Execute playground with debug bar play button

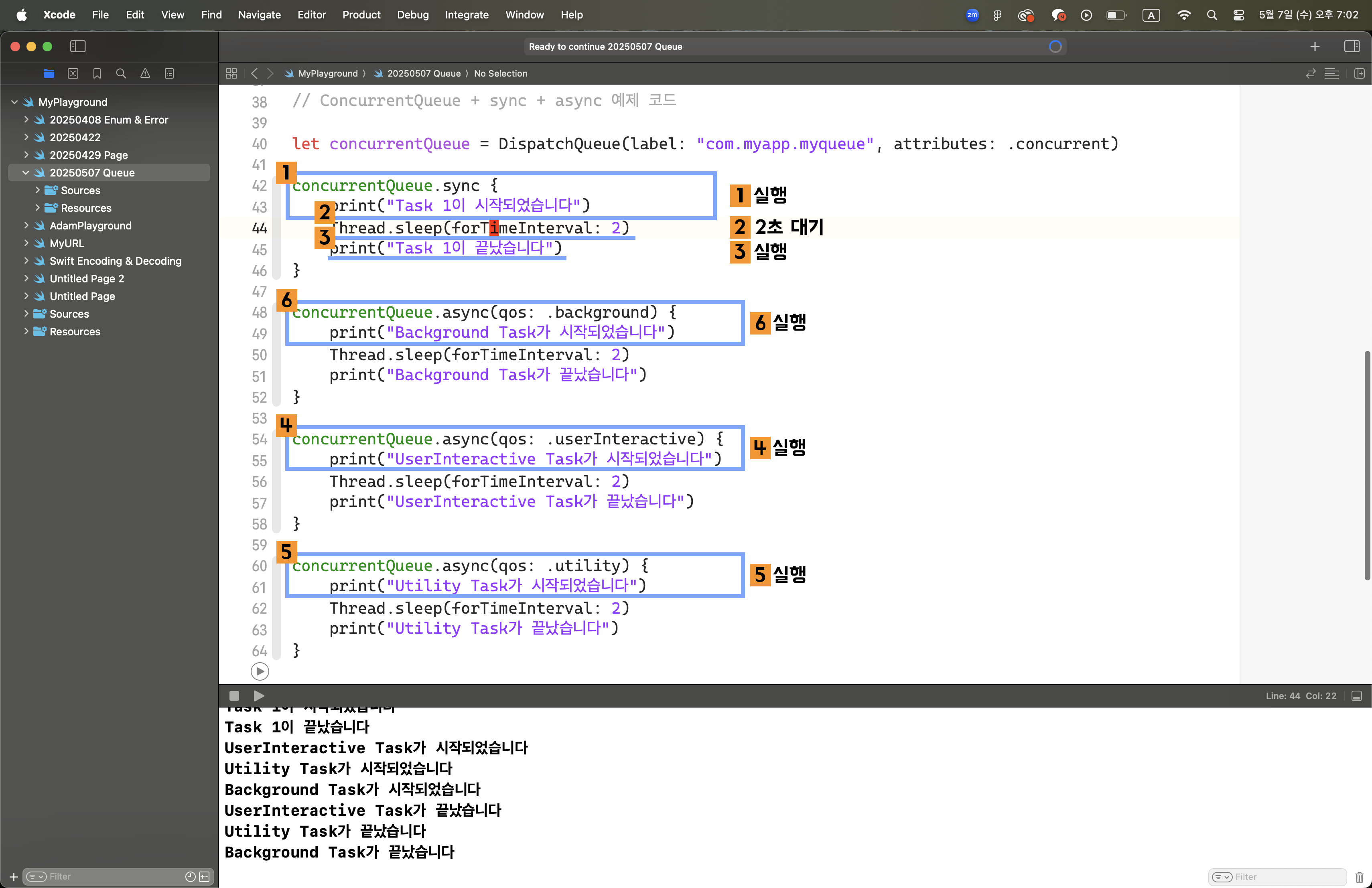[x=259, y=695]
